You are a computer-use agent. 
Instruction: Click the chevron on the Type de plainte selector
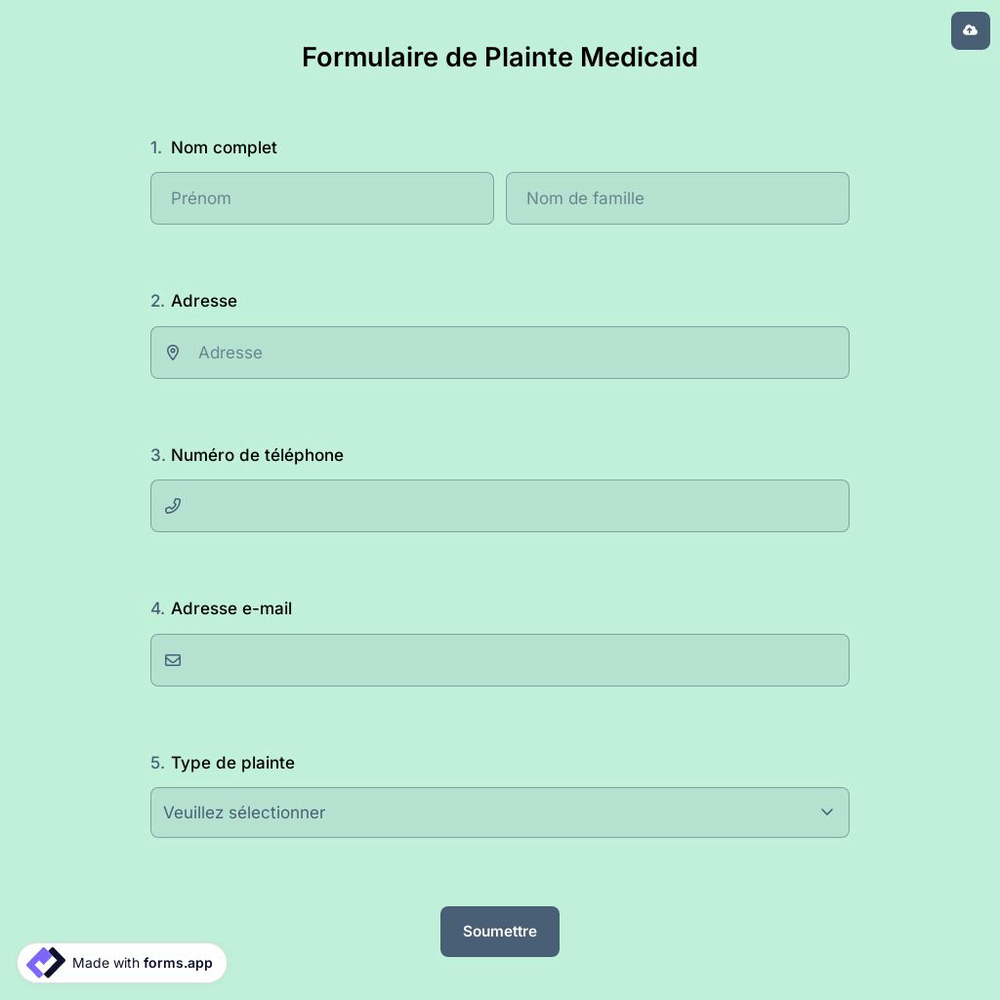[x=826, y=812]
